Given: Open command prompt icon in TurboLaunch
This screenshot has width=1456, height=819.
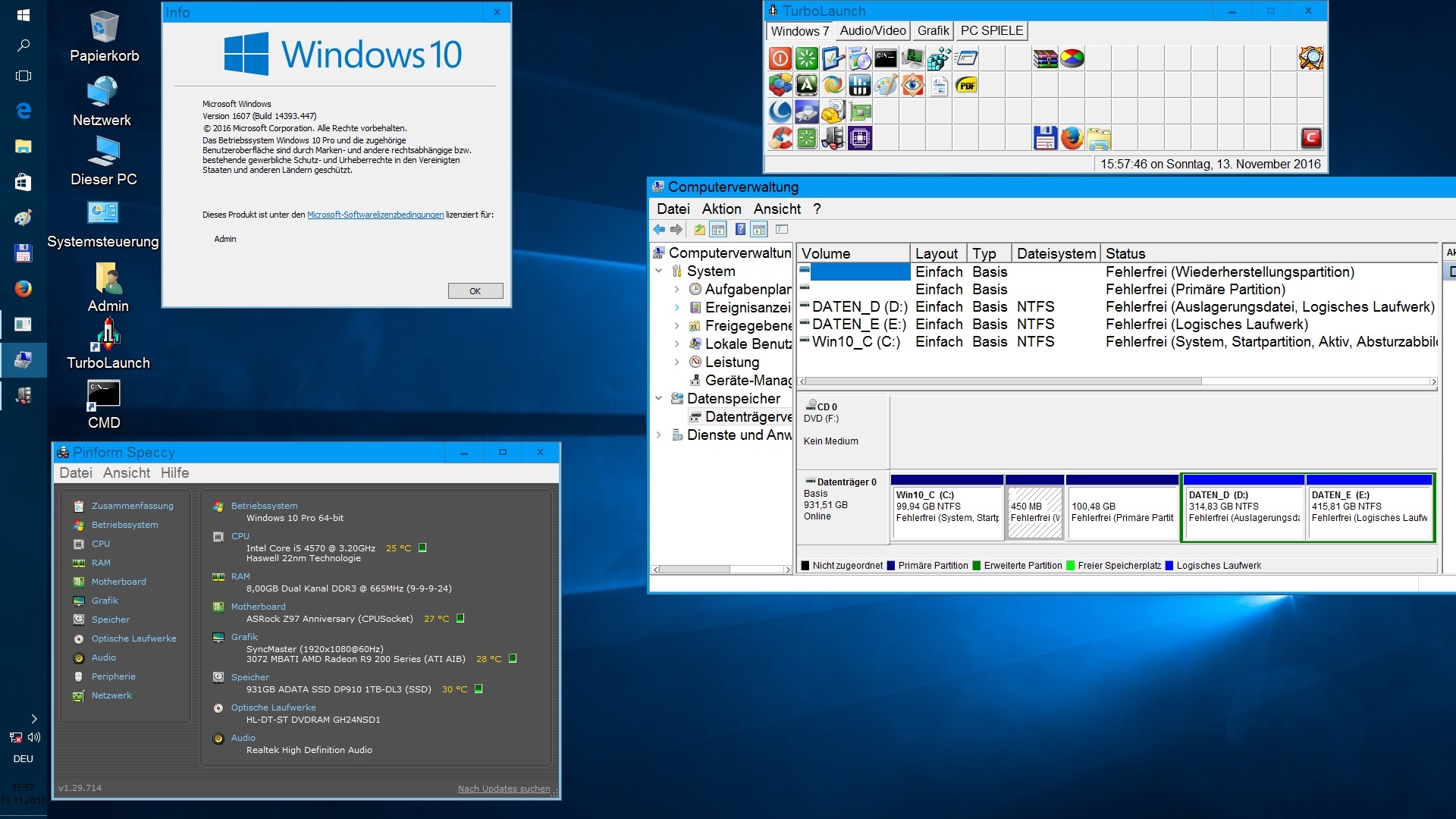Looking at the screenshot, I should [x=886, y=58].
